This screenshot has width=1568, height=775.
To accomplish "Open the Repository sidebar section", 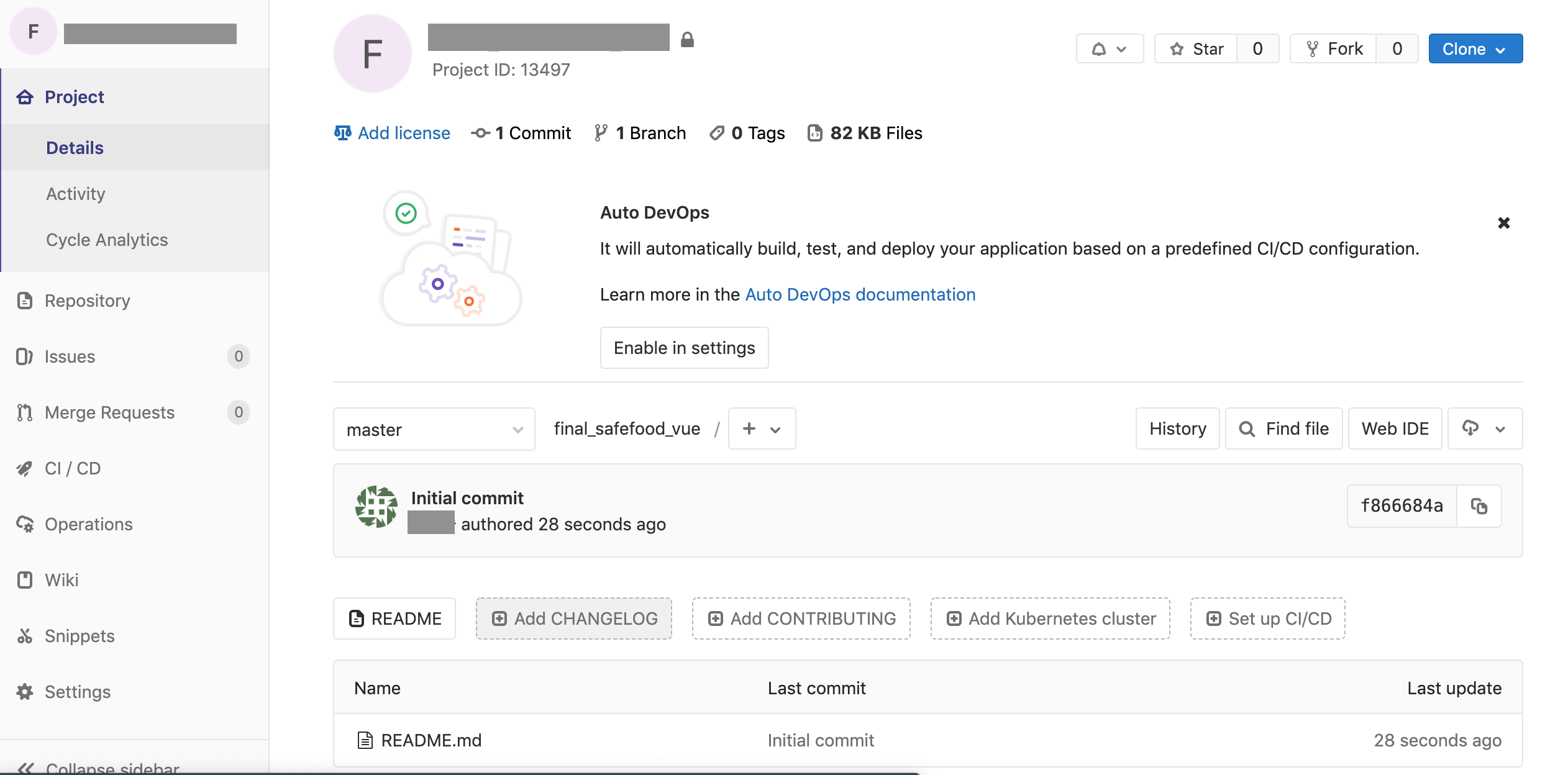I will (x=87, y=301).
